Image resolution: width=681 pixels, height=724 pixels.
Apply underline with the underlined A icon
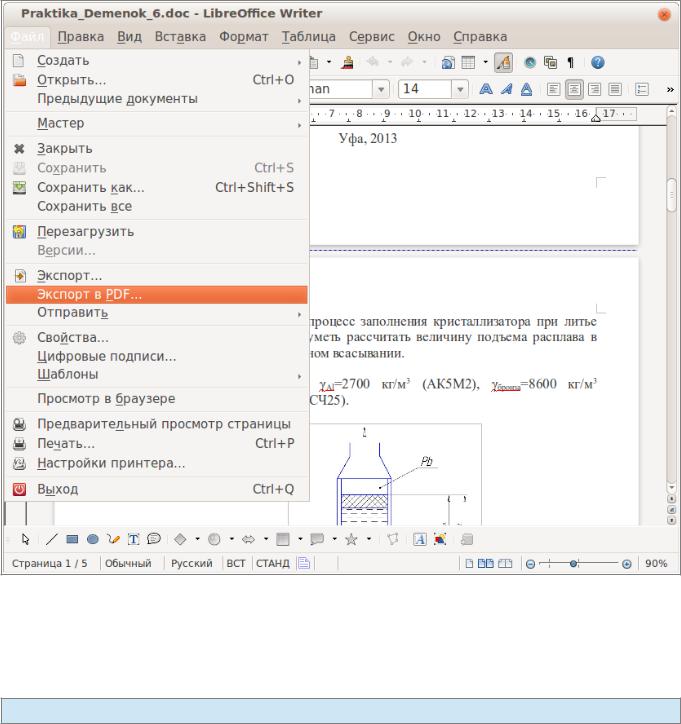pos(526,89)
